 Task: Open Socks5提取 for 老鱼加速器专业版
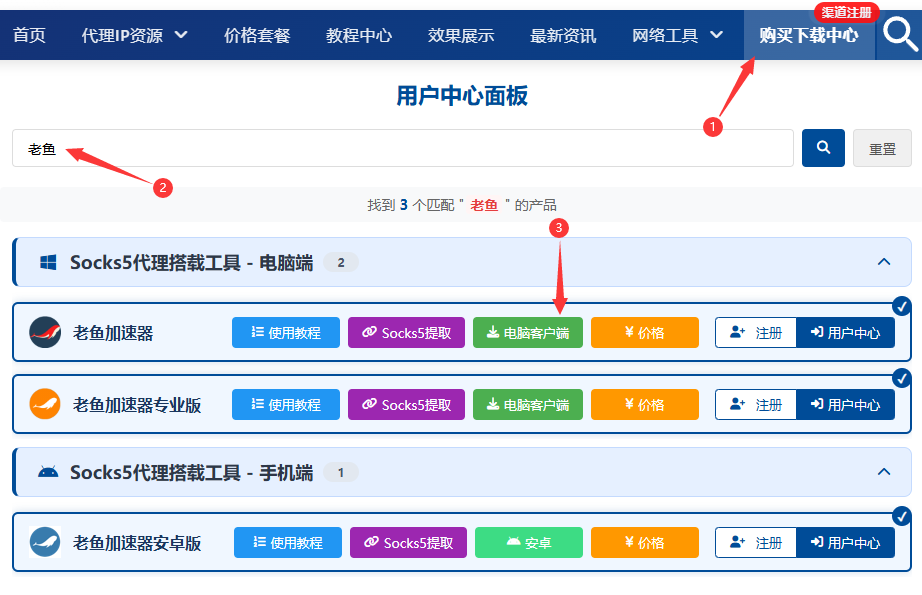tap(406, 405)
